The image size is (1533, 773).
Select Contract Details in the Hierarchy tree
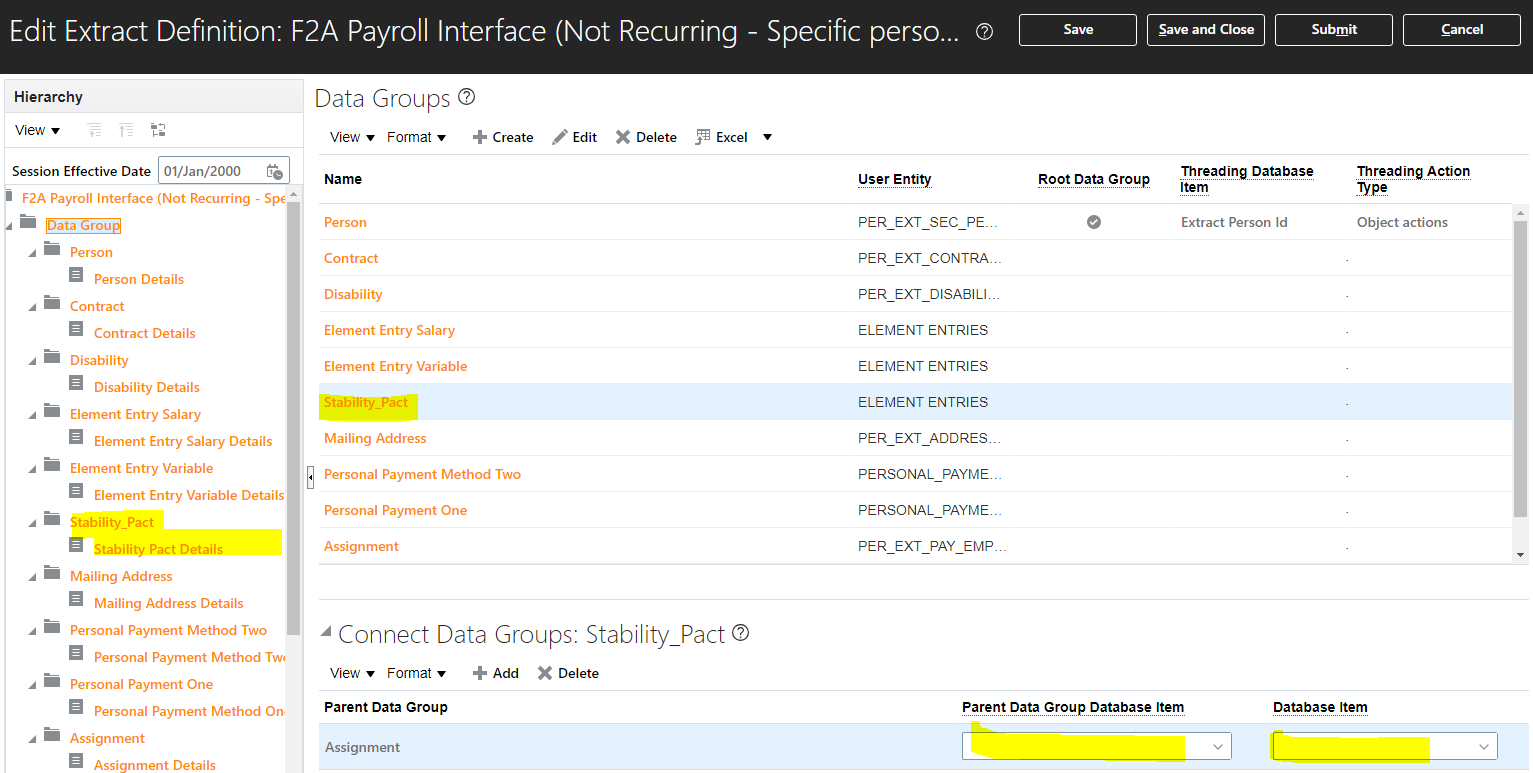point(145,333)
